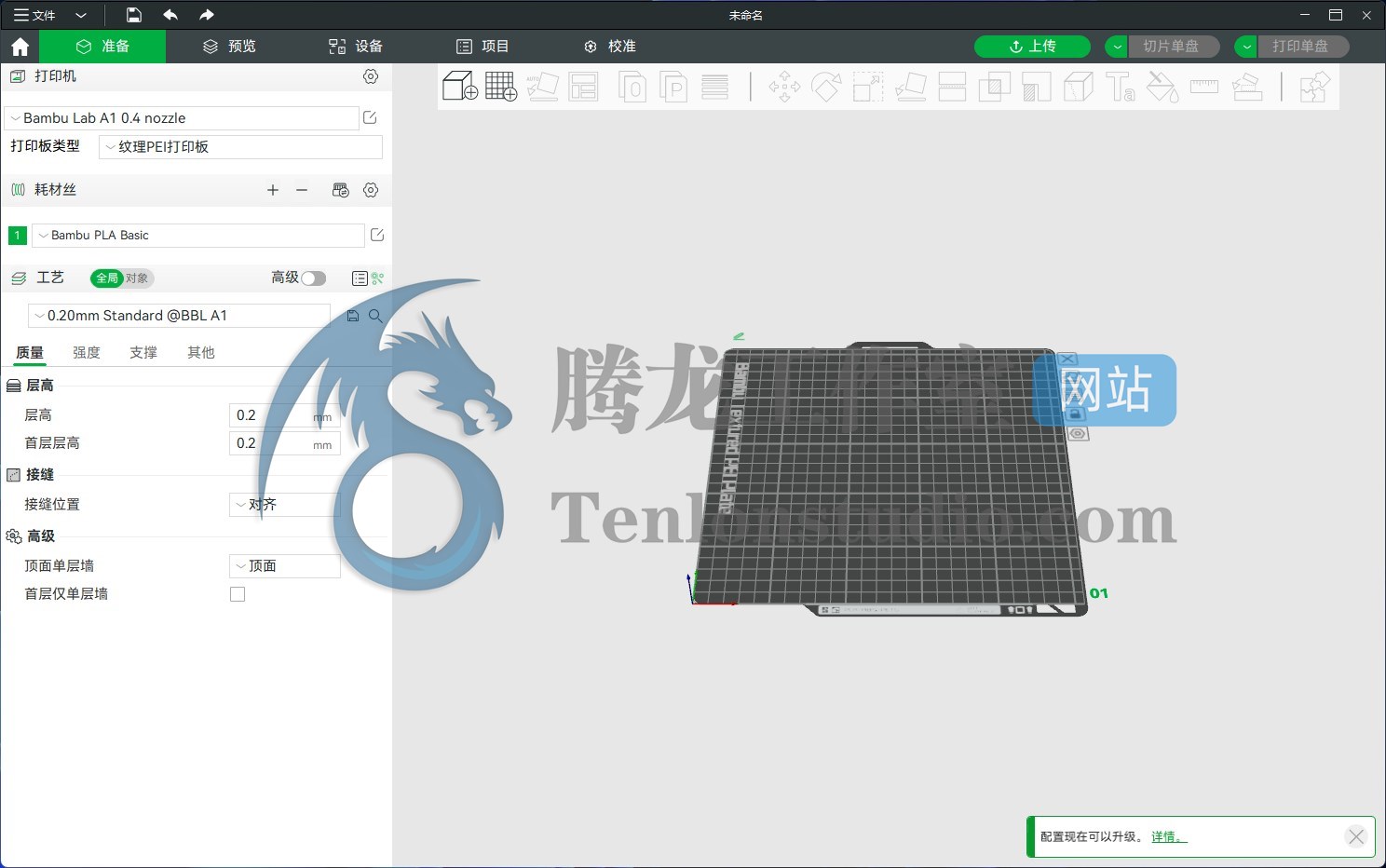The image size is (1386, 868).
Task: Click the AMS sync filament icon
Action: [340, 190]
